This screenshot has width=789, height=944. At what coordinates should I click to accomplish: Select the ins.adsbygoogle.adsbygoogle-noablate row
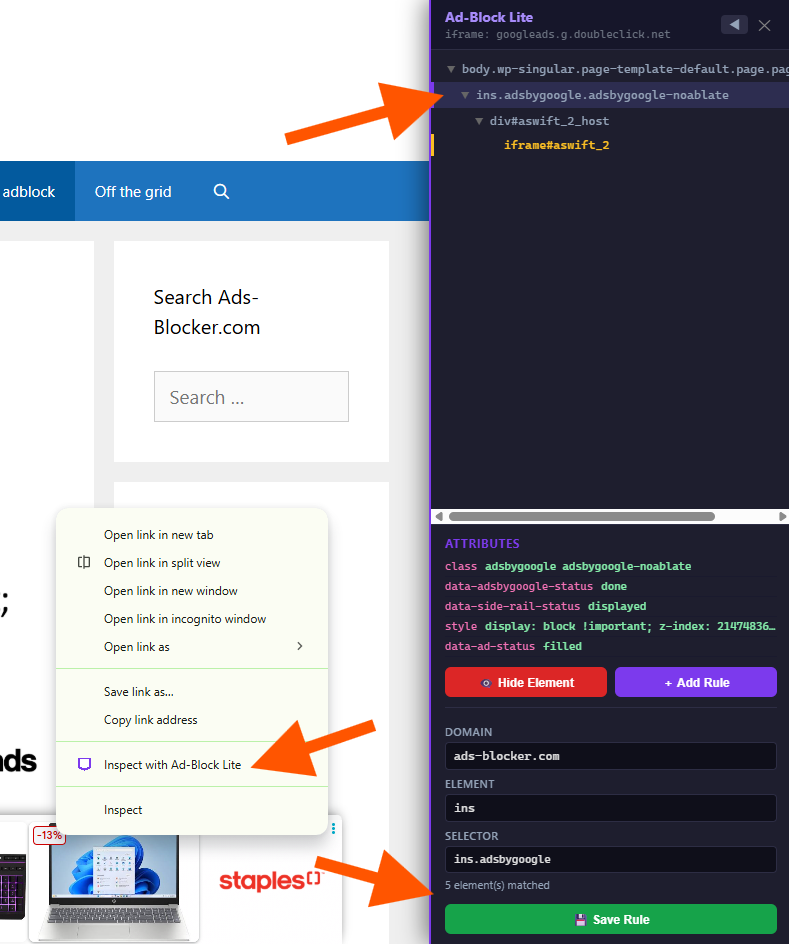tap(610, 95)
